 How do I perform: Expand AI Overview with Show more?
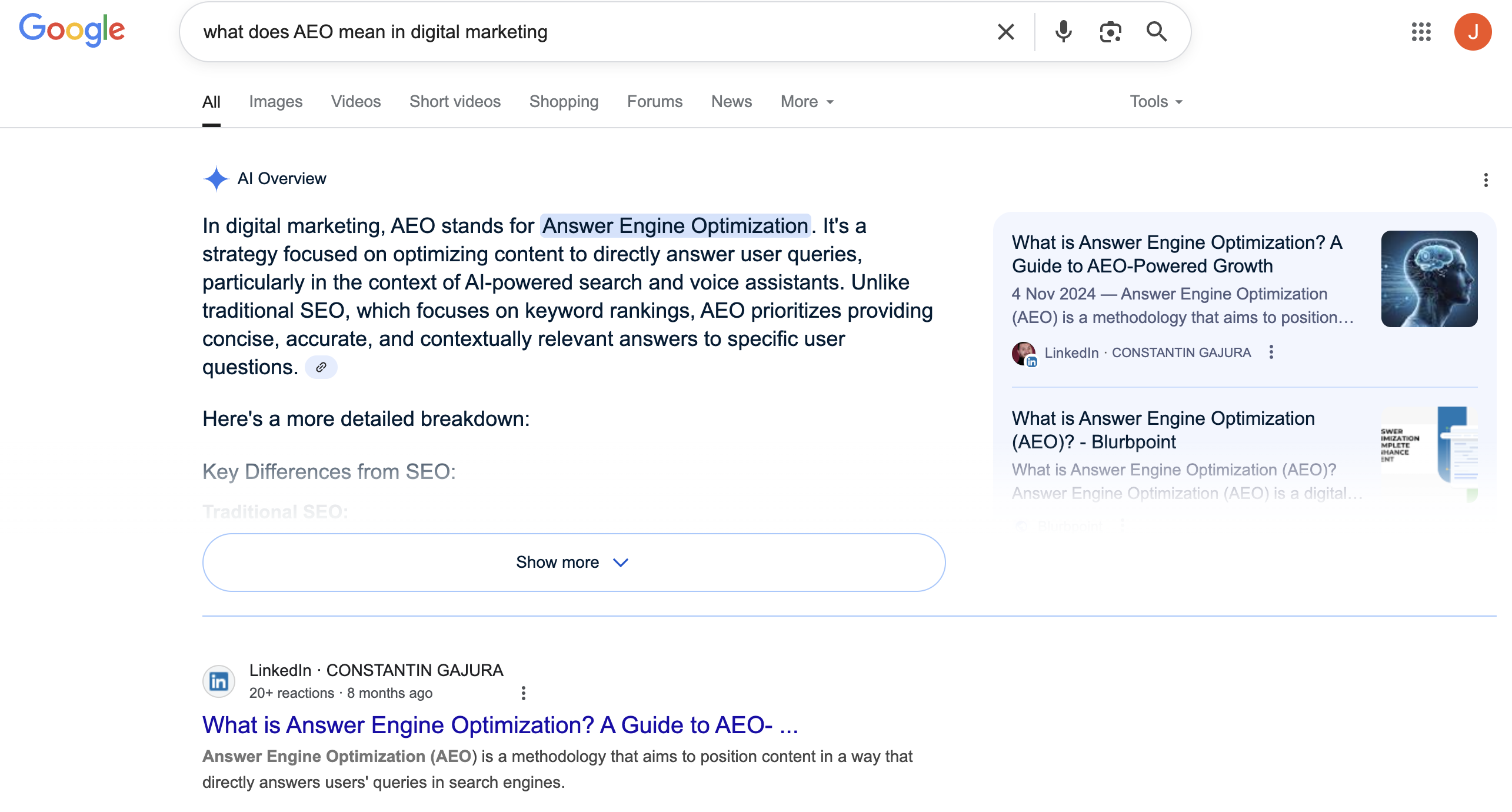pos(574,563)
